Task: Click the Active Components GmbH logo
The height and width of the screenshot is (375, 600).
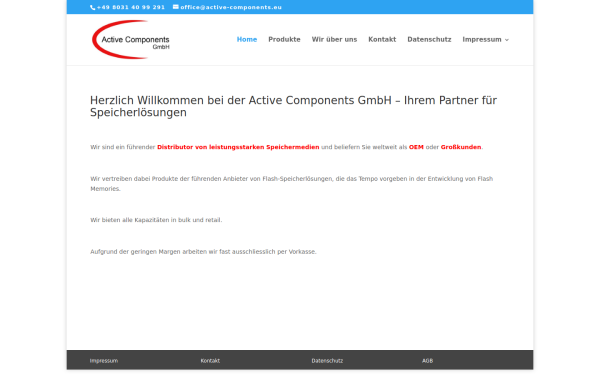Action: click(x=130, y=39)
